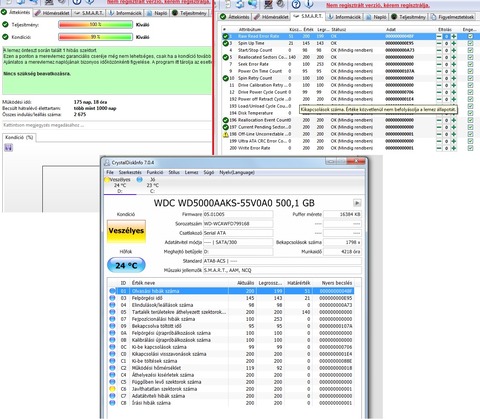
Task: Toggle enable checkbox on Write Error Rate row
Action: click(470, 148)
